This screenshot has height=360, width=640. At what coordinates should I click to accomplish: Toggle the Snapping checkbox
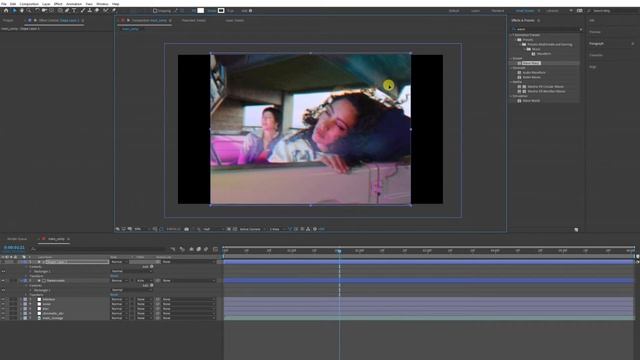[155, 11]
